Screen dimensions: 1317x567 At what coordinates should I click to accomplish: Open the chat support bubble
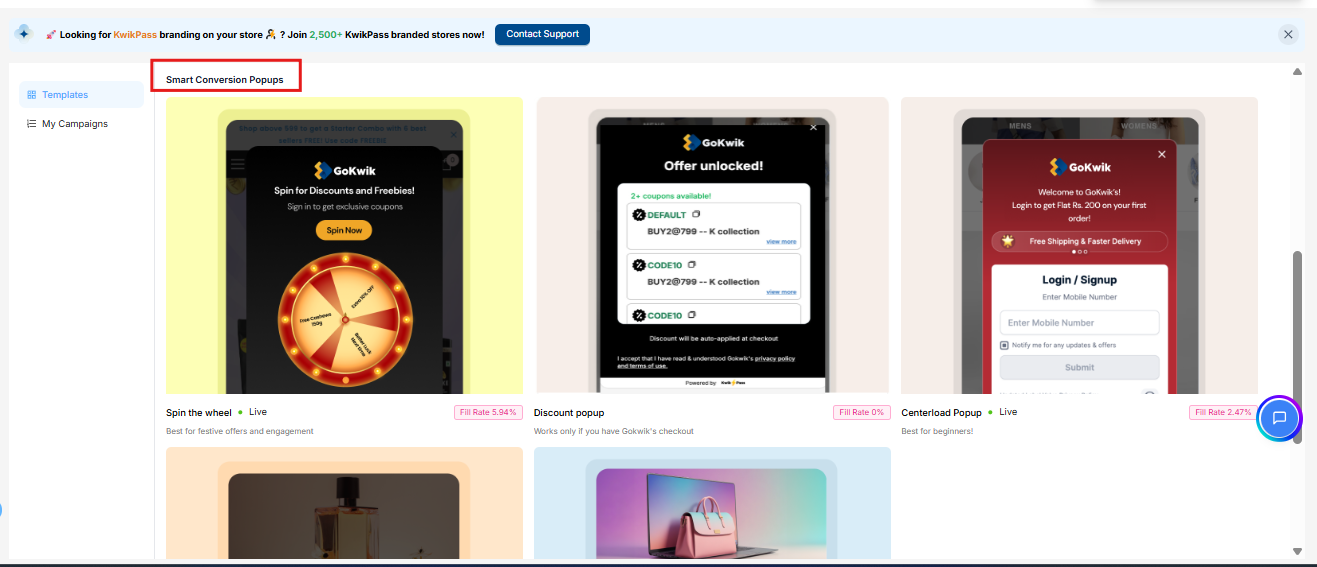point(1278,418)
